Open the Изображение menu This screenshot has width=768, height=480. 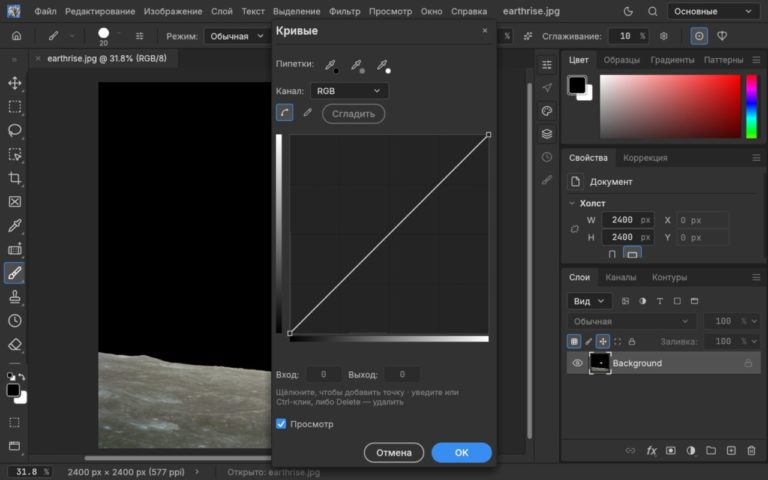coord(173,11)
